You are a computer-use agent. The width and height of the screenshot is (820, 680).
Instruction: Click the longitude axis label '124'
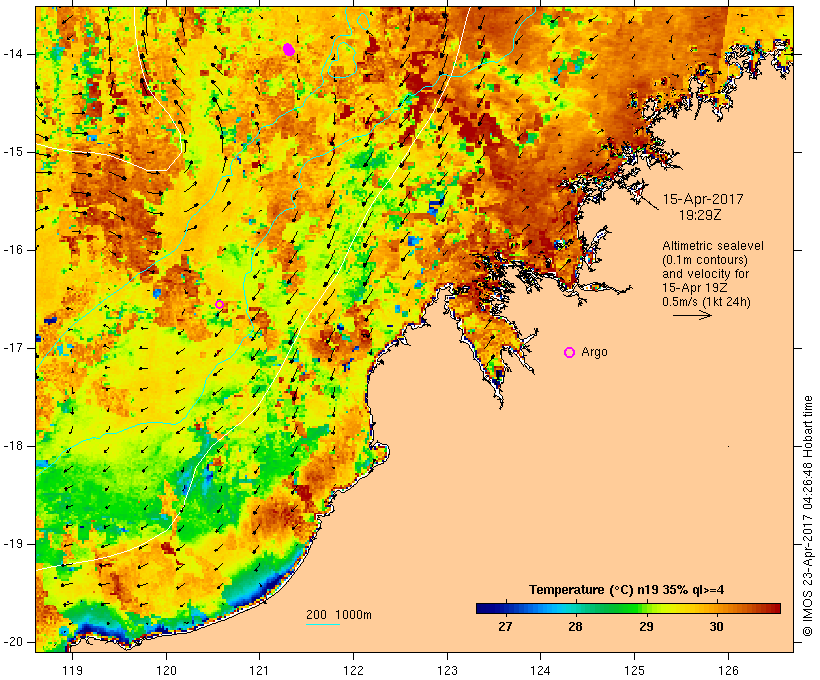coord(541,671)
